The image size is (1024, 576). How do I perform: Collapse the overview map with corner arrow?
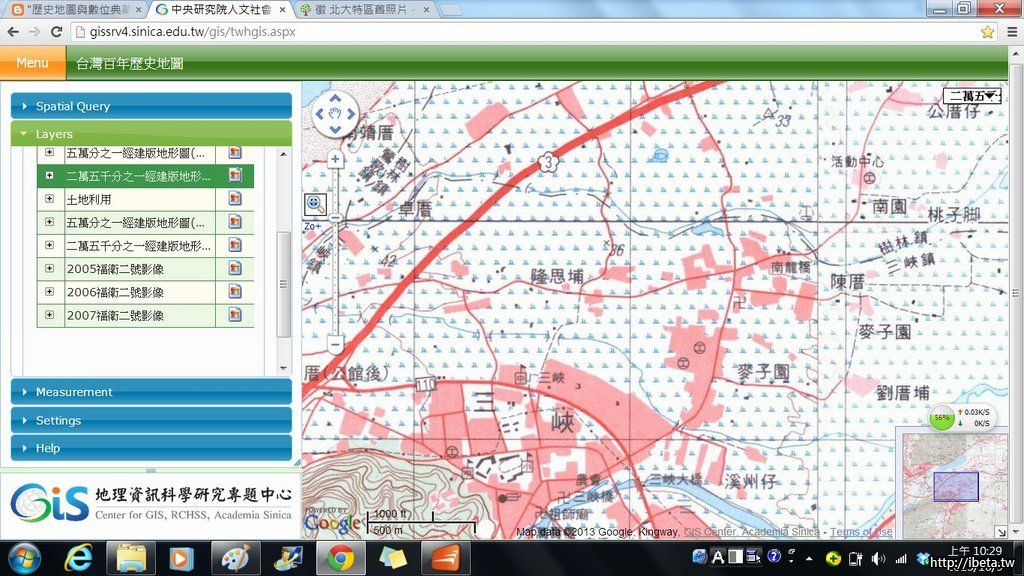point(1000,533)
